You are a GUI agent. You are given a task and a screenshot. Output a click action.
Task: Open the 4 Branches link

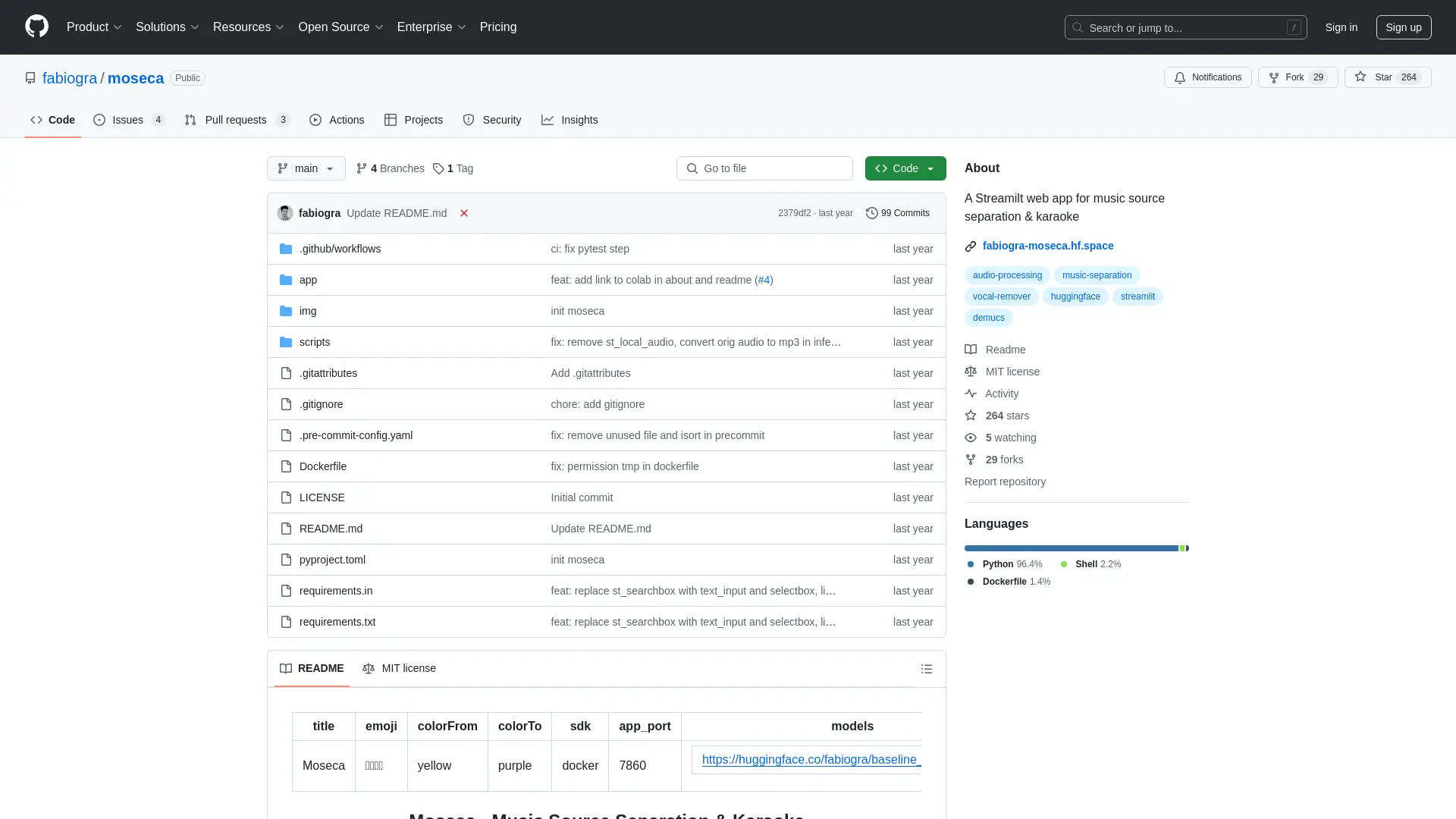391,168
